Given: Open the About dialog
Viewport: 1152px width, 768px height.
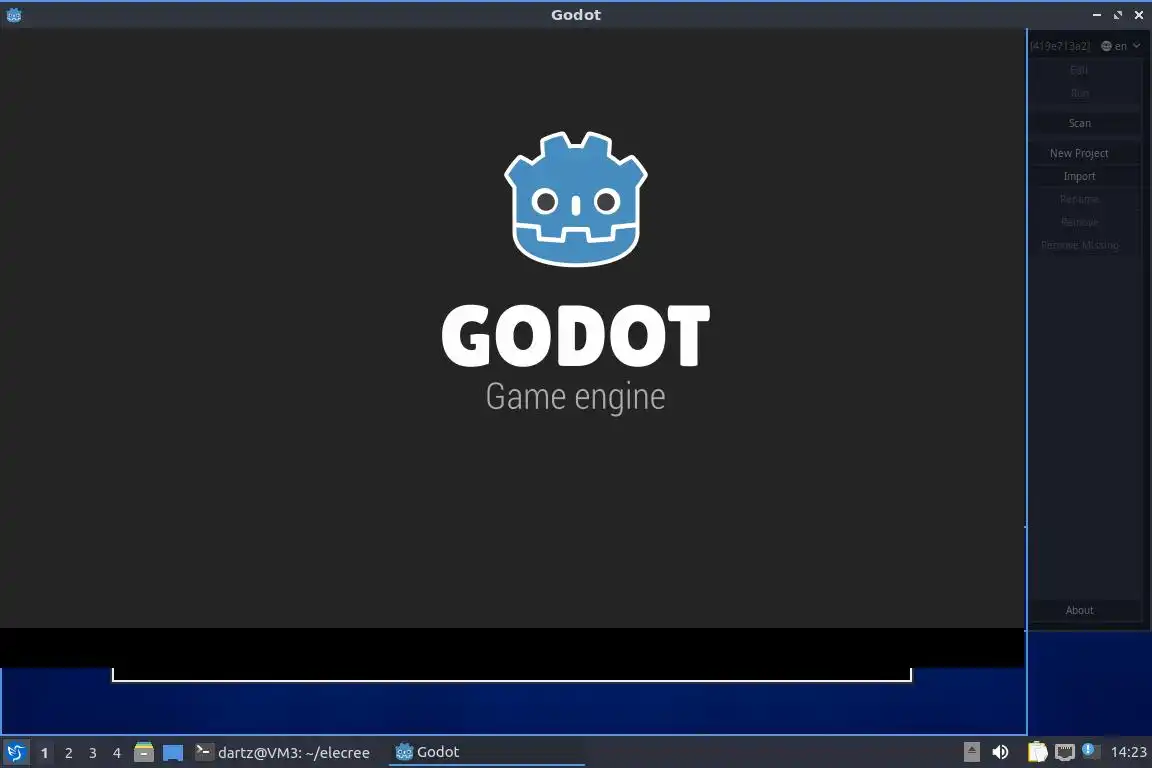Looking at the screenshot, I should (1079, 610).
